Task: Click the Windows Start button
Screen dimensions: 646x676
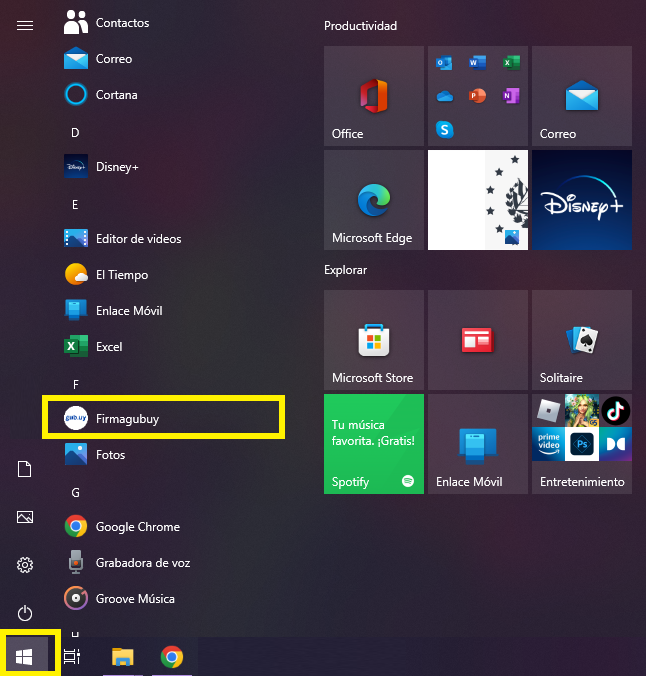Action: (x=24, y=657)
